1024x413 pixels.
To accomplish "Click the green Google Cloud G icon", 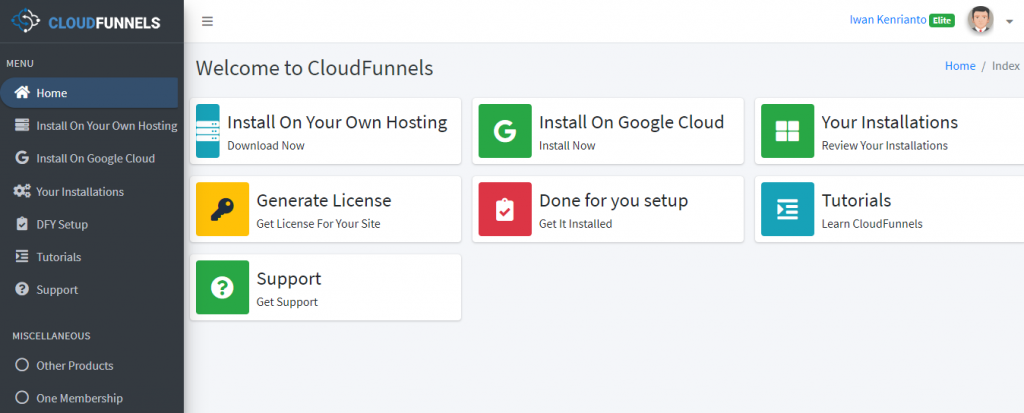I will pyautogui.click(x=505, y=131).
